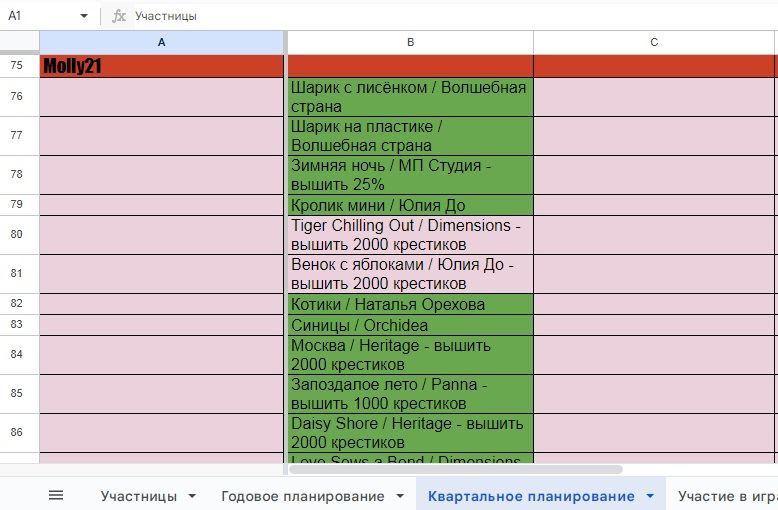Click the fx formula icon
The height and width of the screenshot is (510, 778).
119,16
